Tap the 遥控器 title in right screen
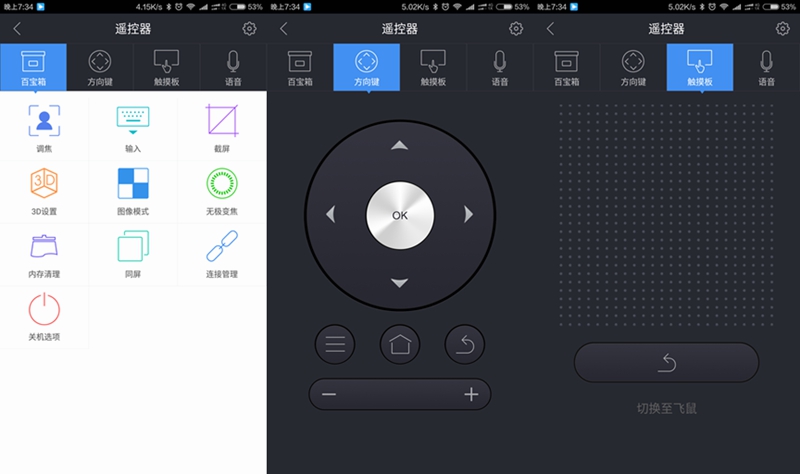The height and width of the screenshot is (474, 800). (x=666, y=29)
